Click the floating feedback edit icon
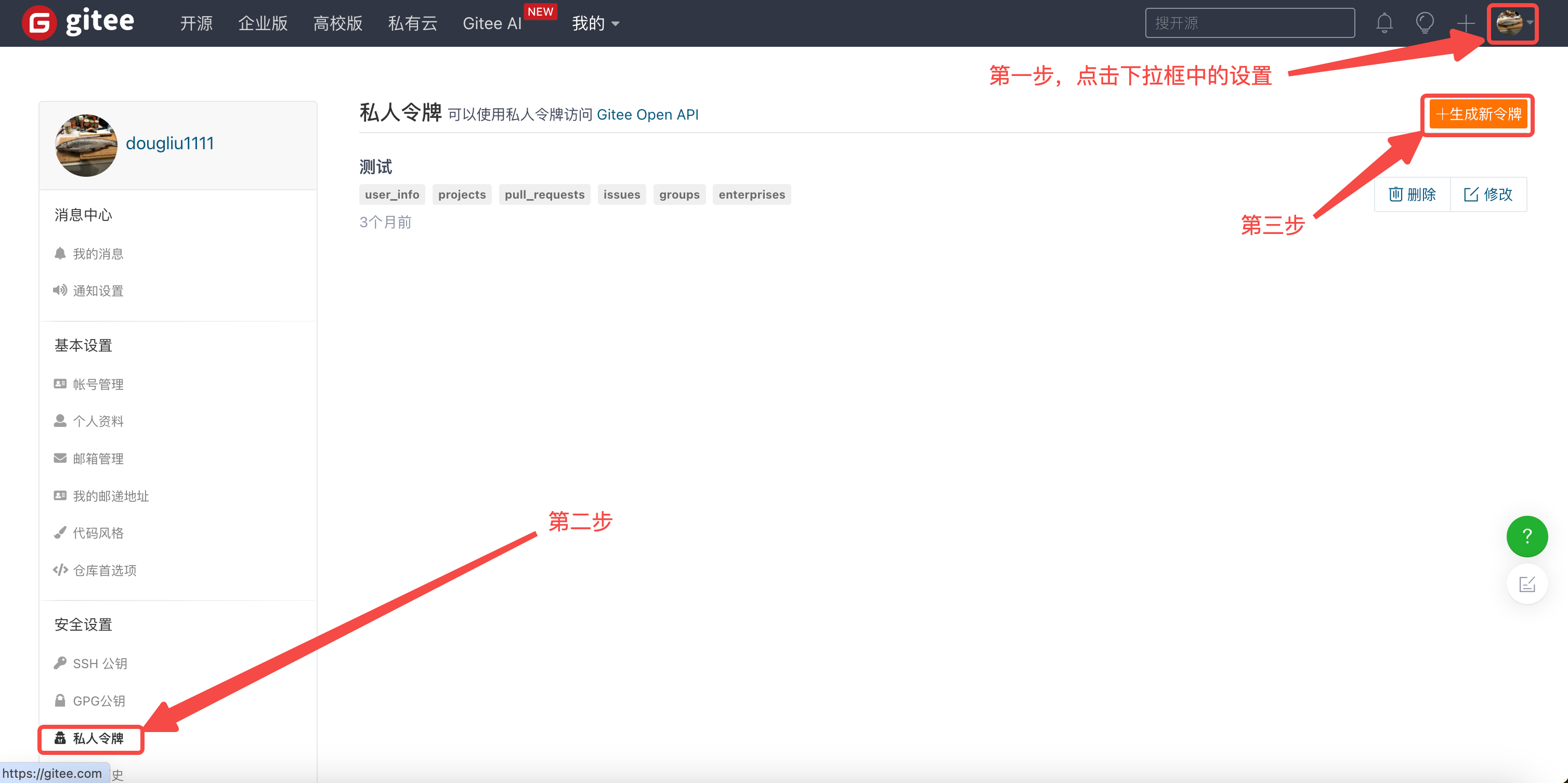The width and height of the screenshot is (1568, 783). (x=1526, y=584)
